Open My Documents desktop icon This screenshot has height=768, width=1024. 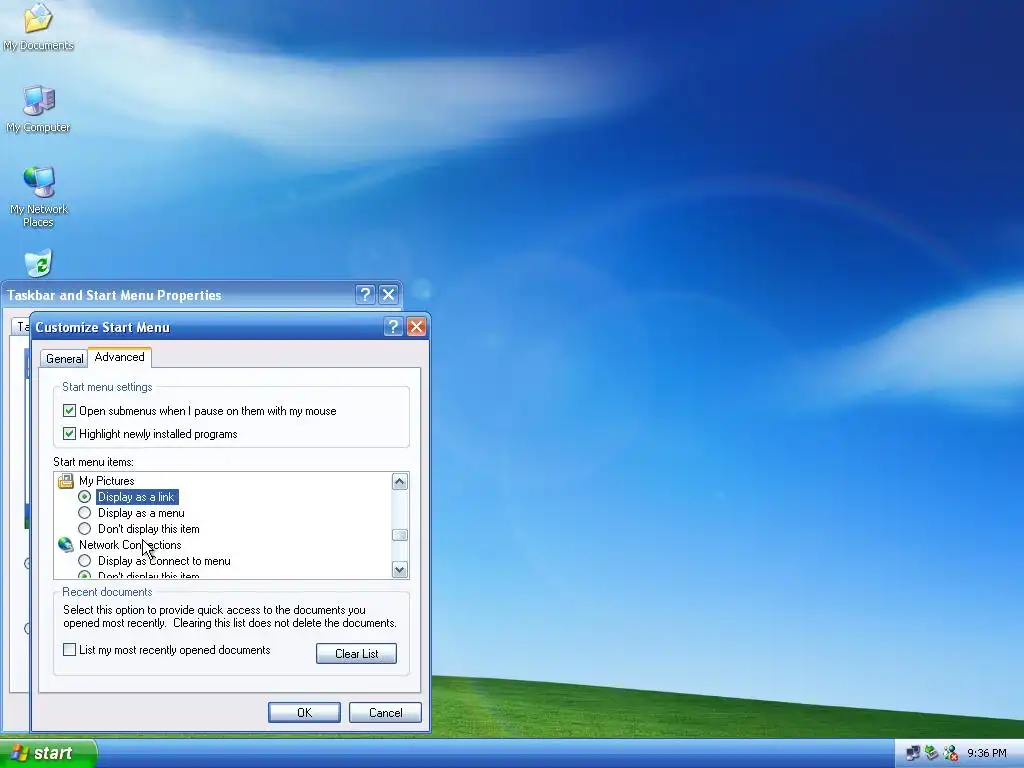39,26
